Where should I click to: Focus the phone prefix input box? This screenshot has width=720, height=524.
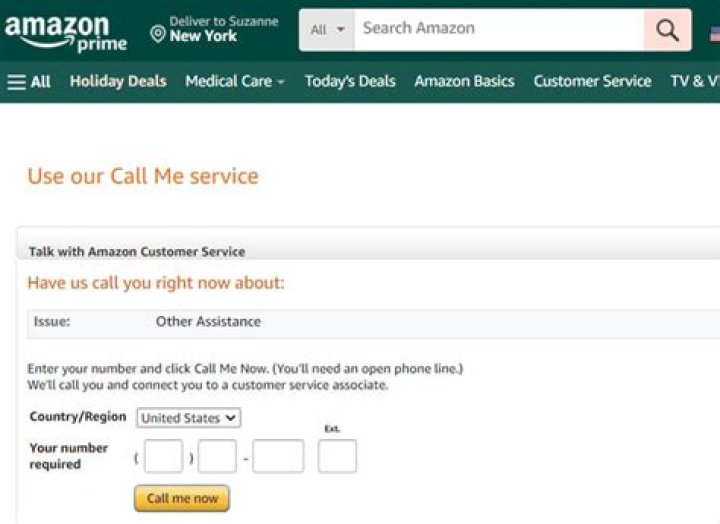[x=217, y=457]
